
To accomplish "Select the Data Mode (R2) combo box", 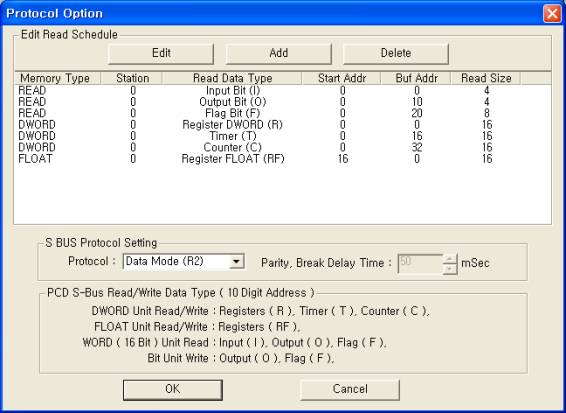I will [184, 261].
